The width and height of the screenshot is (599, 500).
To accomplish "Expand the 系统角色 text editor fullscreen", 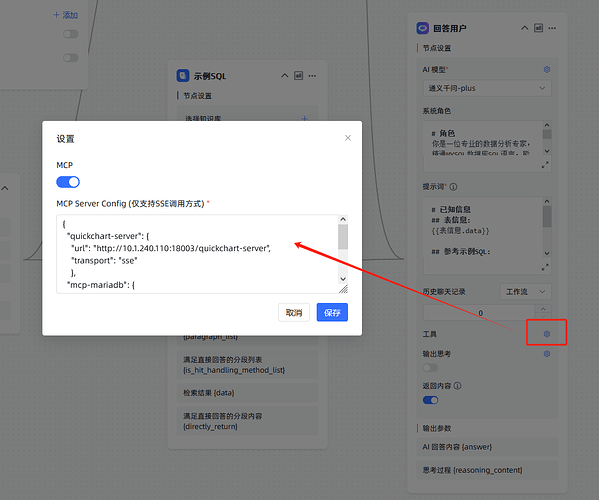I will 545,165.
